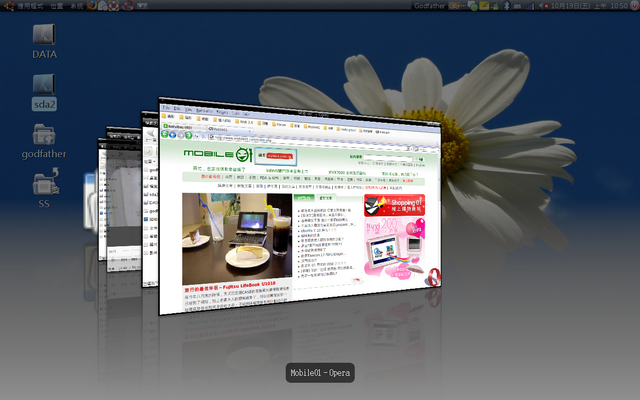Open the red shutdown button in panel
This screenshot has width=640, height=400.
(x=635, y=5)
